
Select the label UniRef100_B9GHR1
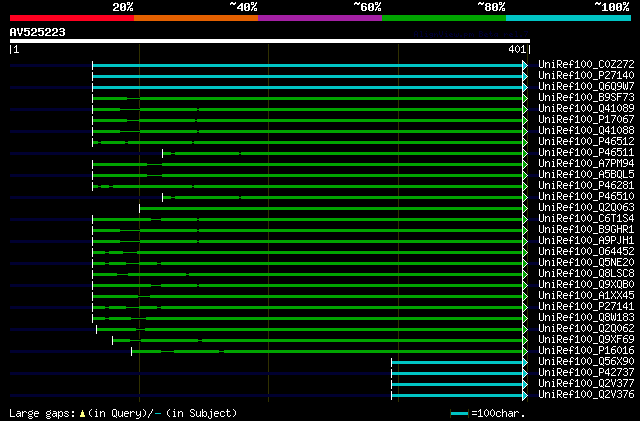click(x=586, y=229)
